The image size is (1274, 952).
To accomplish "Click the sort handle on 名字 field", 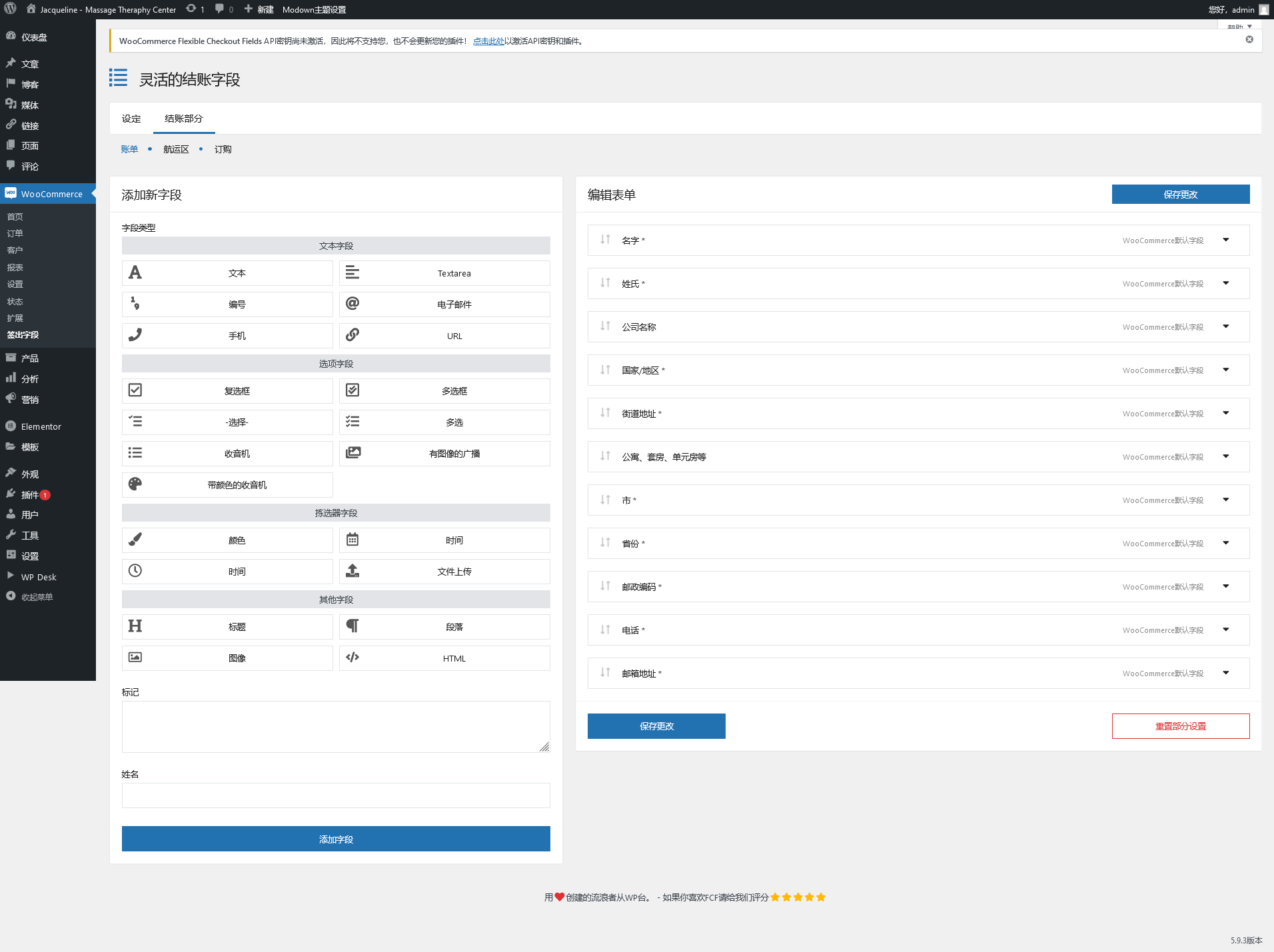I will pyautogui.click(x=605, y=240).
